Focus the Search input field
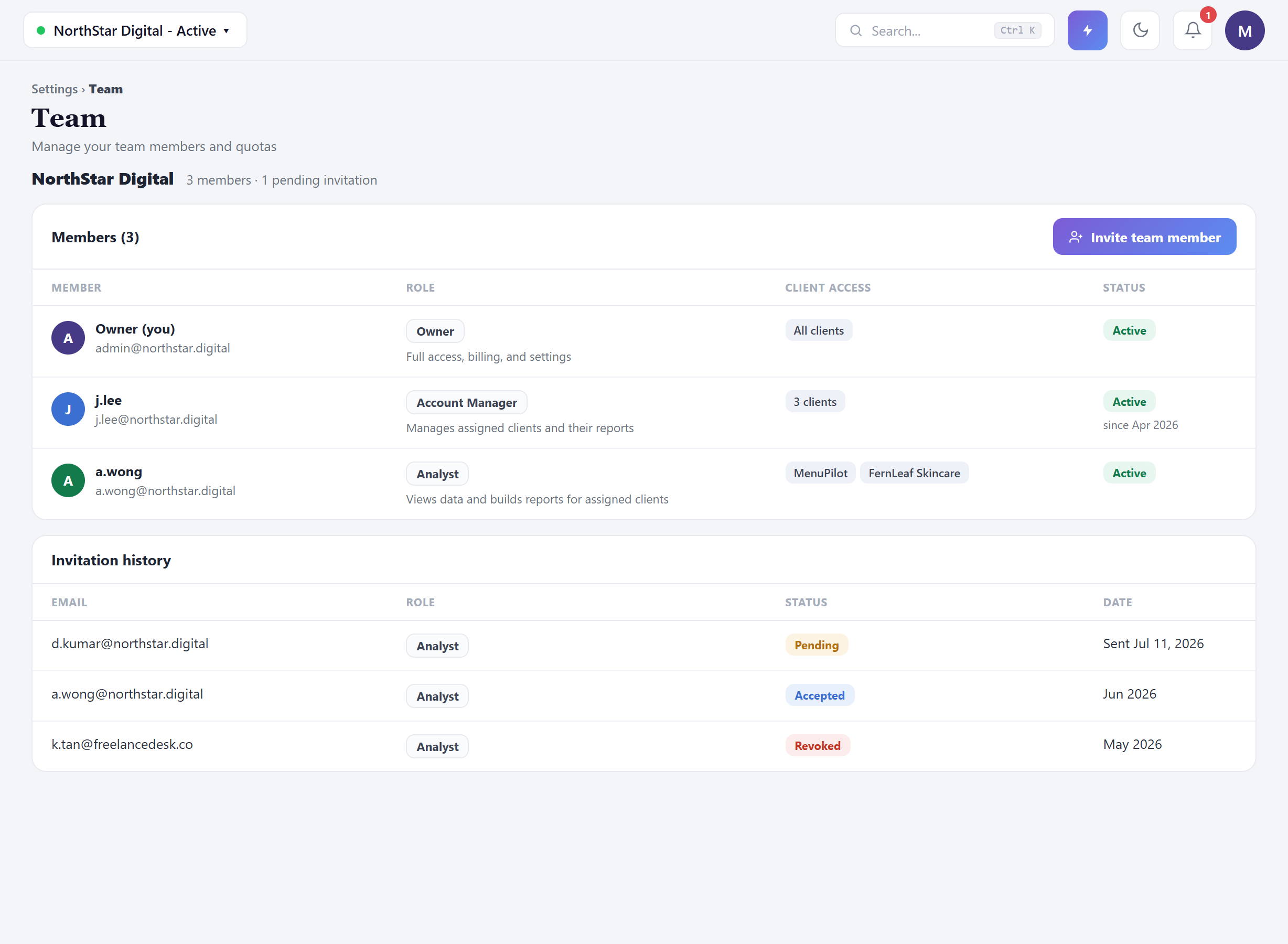Image resolution: width=1288 pixels, height=944 pixels. (944, 30)
